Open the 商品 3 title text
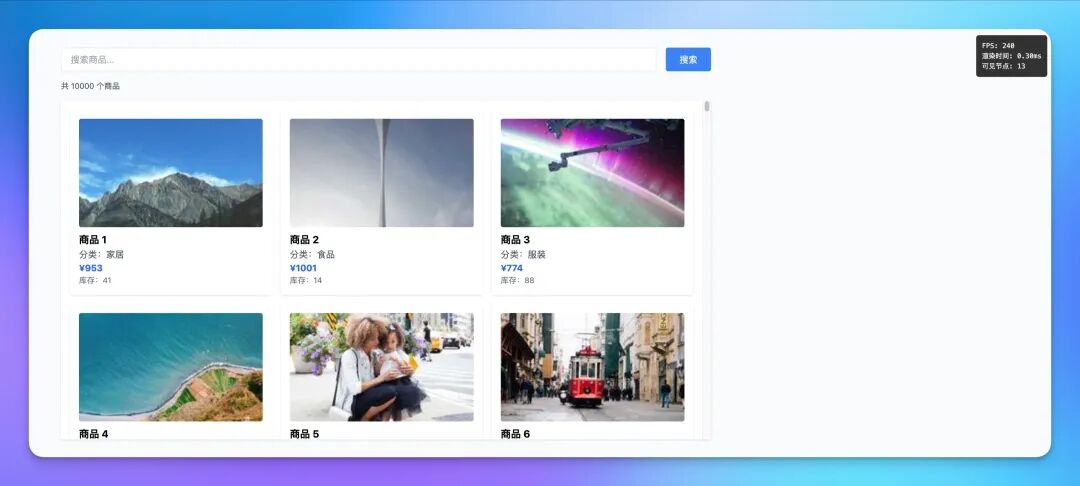The height and width of the screenshot is (486, 1080). point(515,240)
